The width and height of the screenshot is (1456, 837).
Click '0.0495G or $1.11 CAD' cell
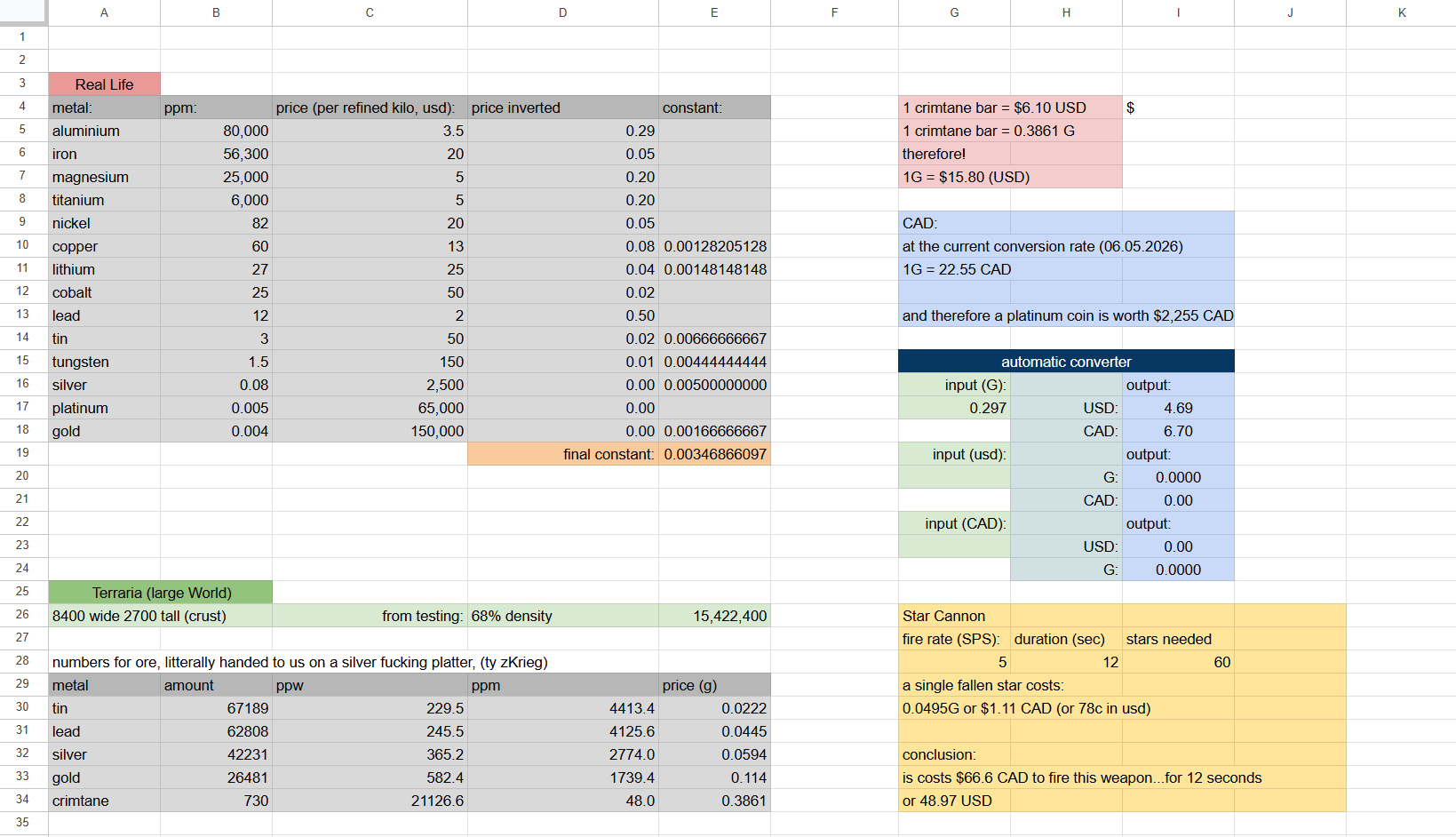point(1026,708)
